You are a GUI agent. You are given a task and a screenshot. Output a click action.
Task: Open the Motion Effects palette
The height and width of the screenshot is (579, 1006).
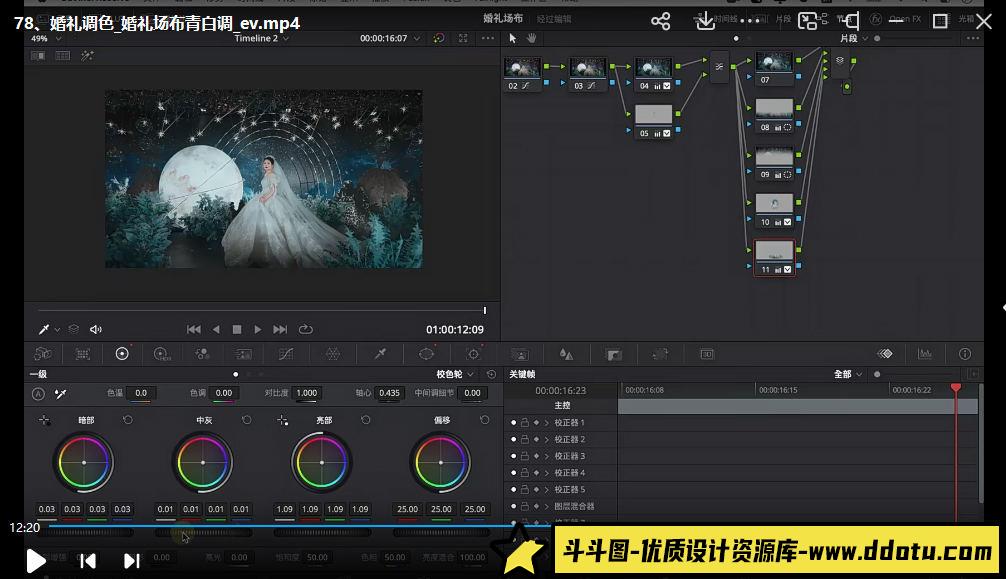coord(243,354)
